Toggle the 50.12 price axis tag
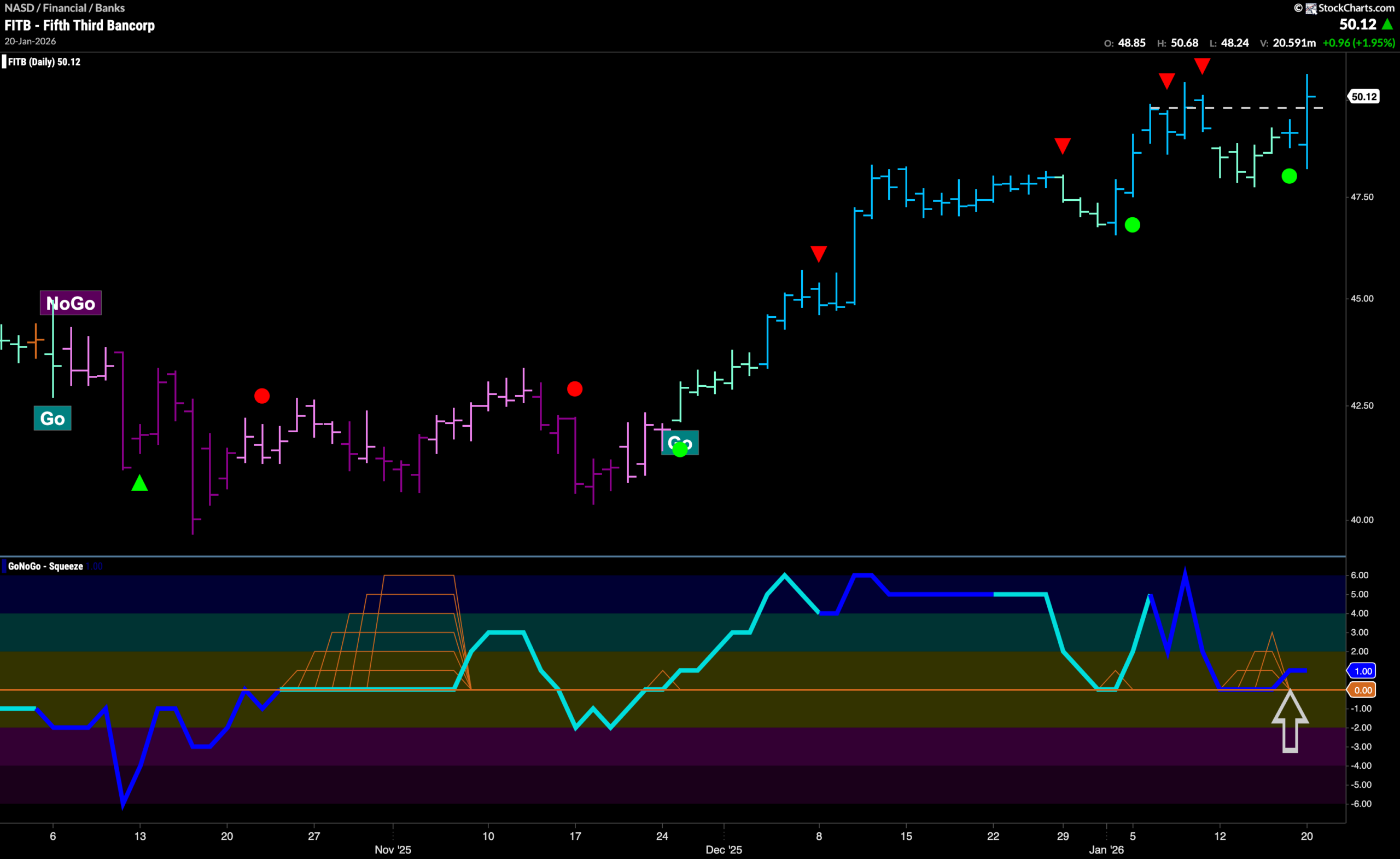The image size is (1400, 859). (1363, 96)
